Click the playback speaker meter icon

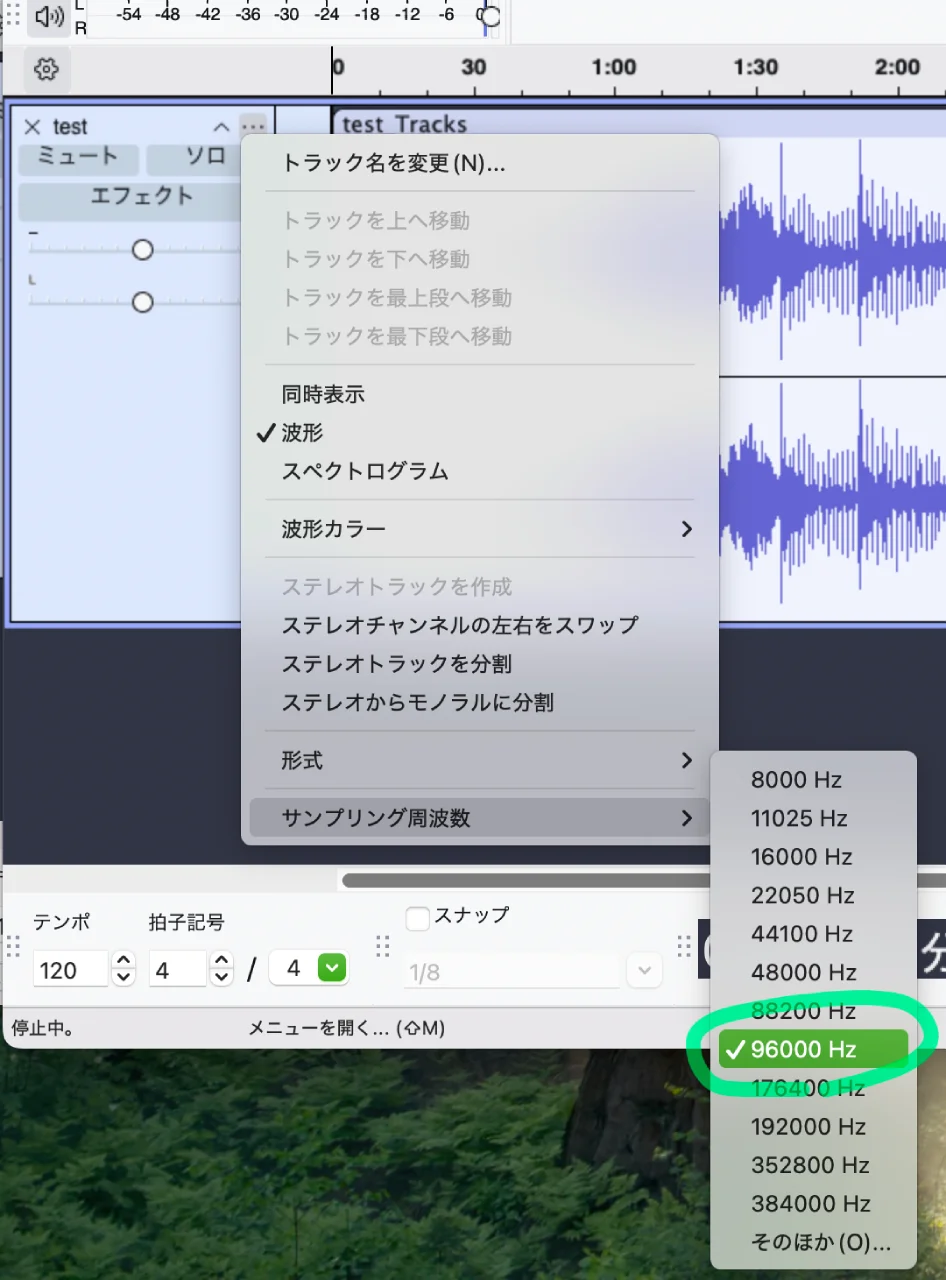coord(48,16)
